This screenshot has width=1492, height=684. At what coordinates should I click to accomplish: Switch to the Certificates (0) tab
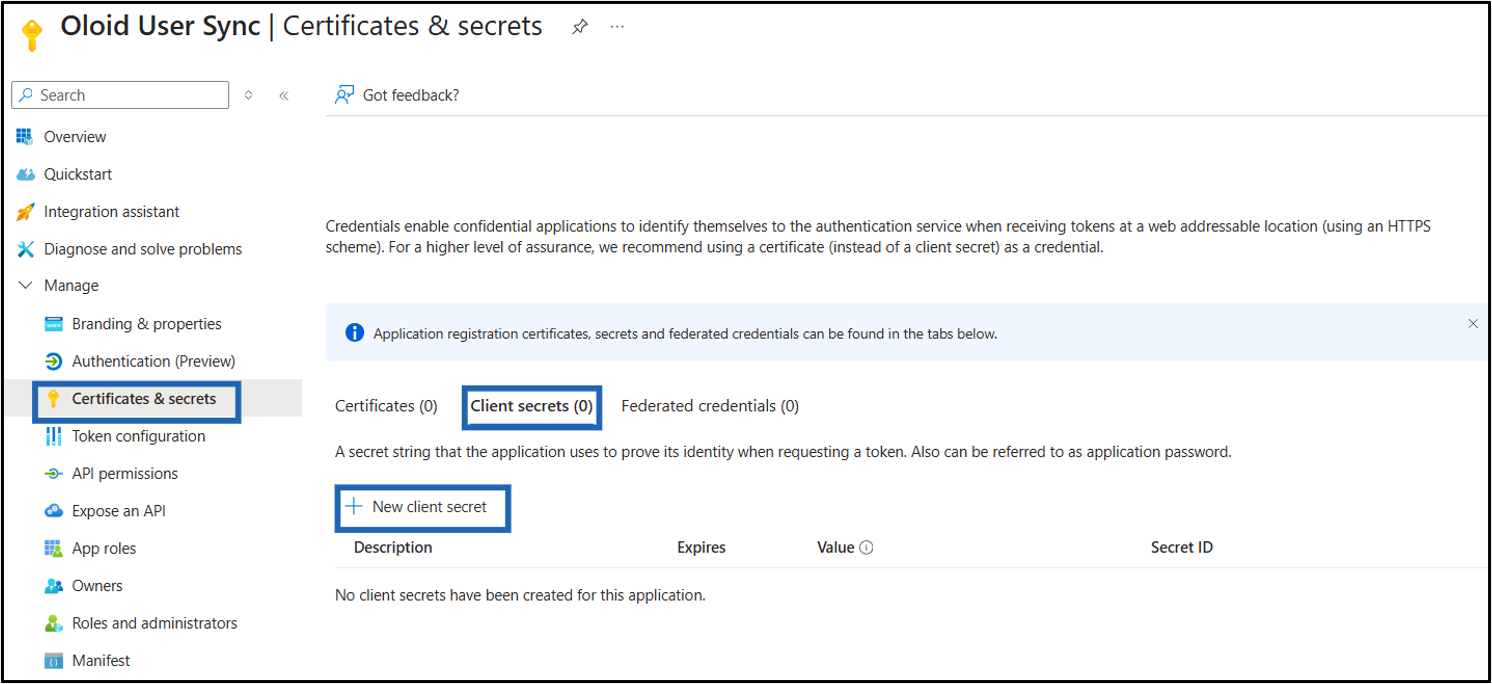click(x=386, y=406)
